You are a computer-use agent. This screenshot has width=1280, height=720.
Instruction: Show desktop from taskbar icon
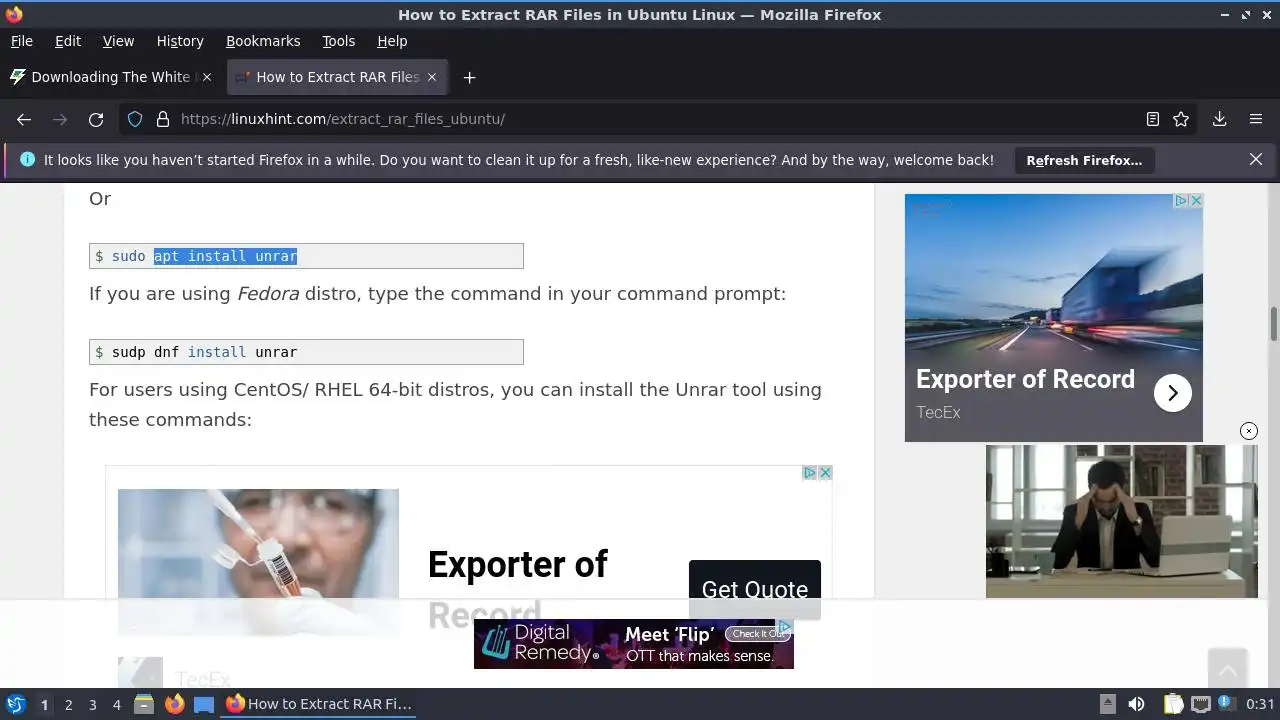(204, 704)
